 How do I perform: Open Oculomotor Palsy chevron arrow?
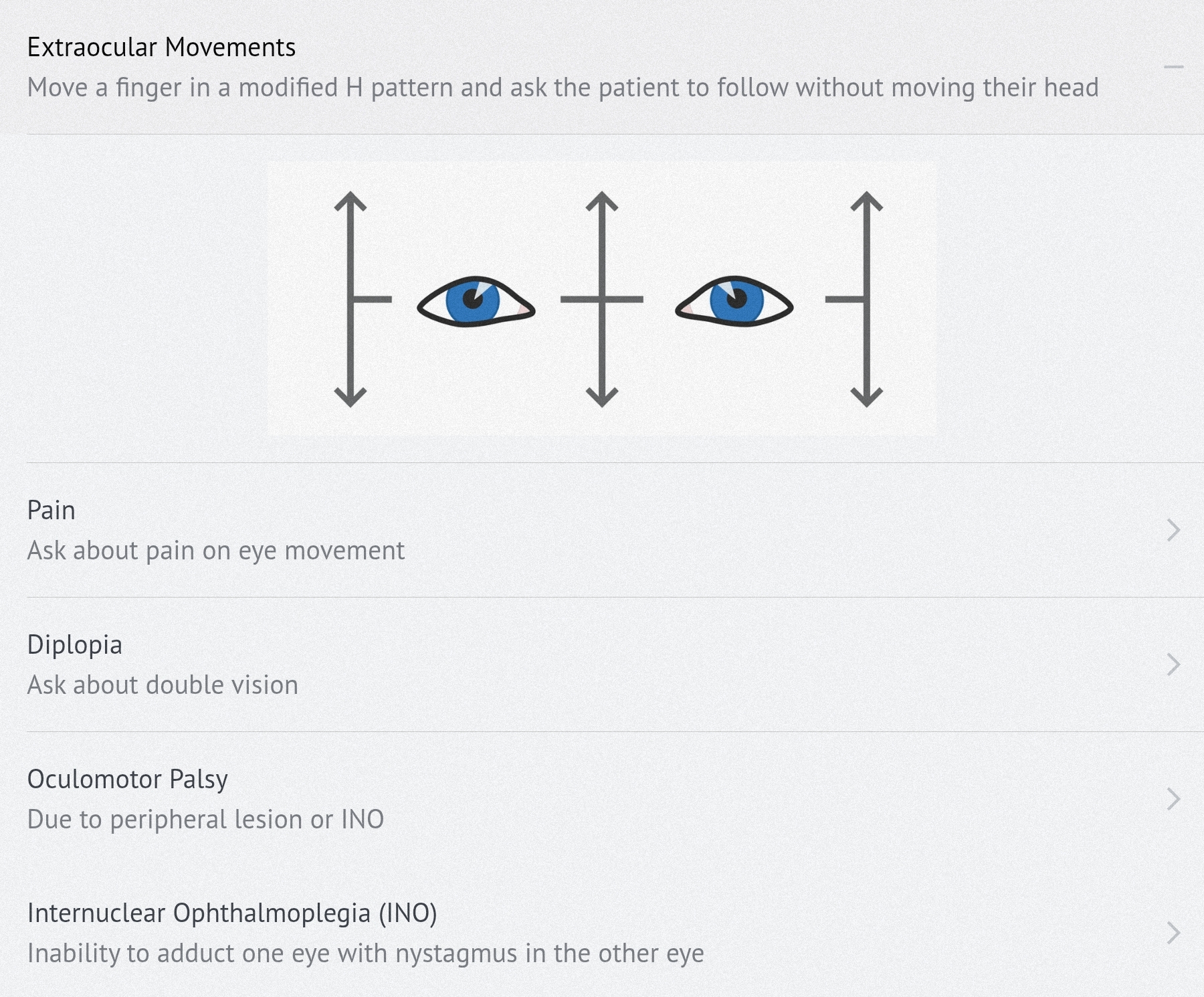point(1173,799)
